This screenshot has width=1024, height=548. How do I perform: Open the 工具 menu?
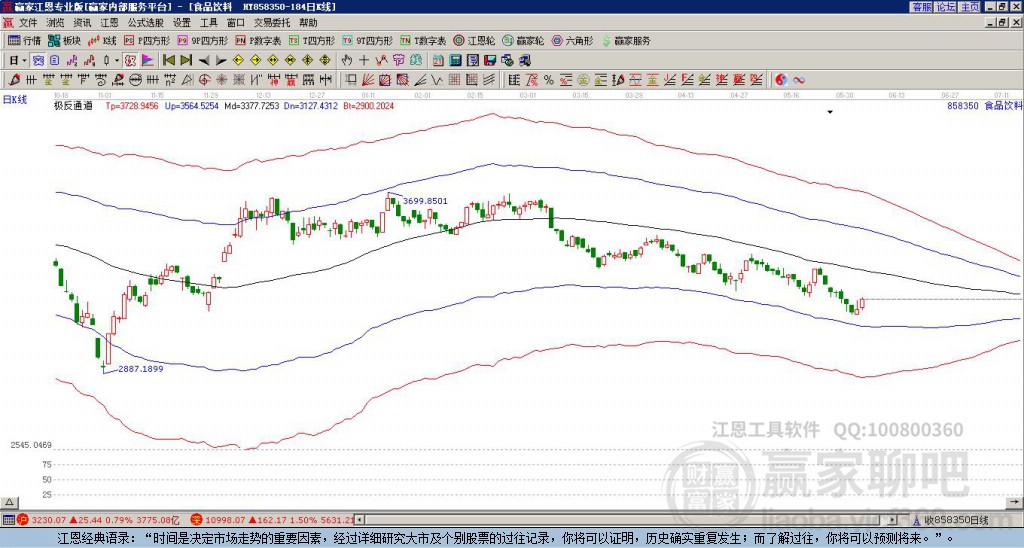(x=208, y=23)
